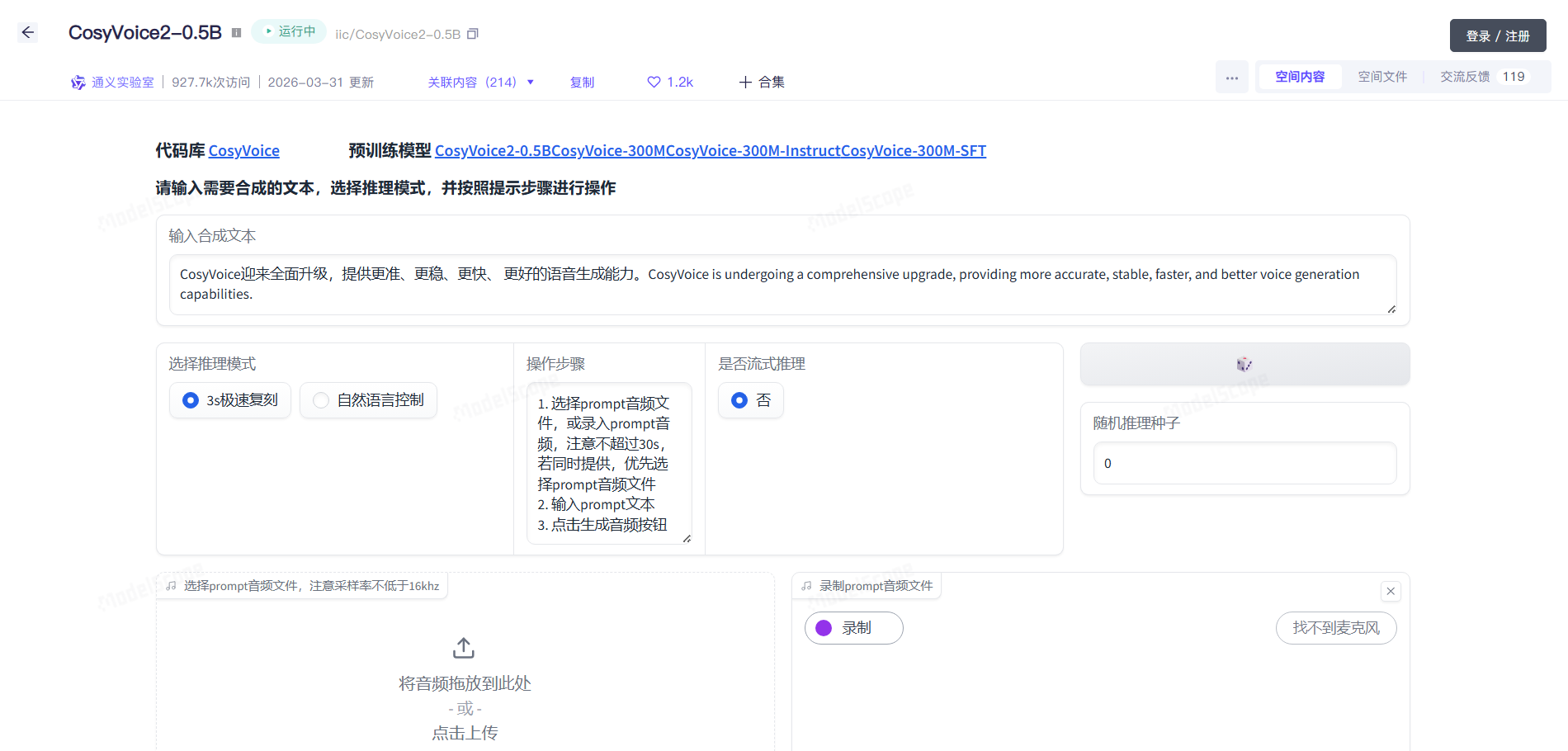This screenshot has height=751, width=1568.
Task: Switch to the 空间内容 tab
Action: (1300, 77)
